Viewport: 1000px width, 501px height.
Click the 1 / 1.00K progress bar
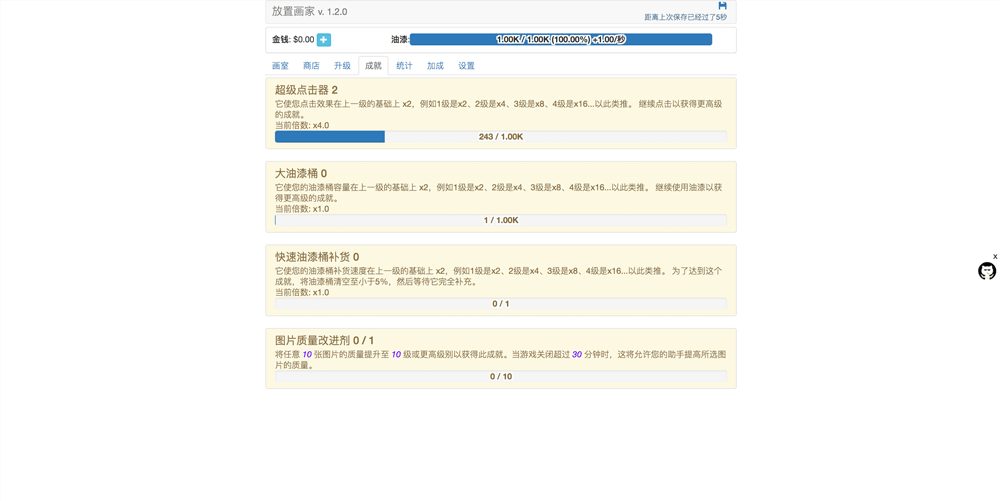(500, 220)
